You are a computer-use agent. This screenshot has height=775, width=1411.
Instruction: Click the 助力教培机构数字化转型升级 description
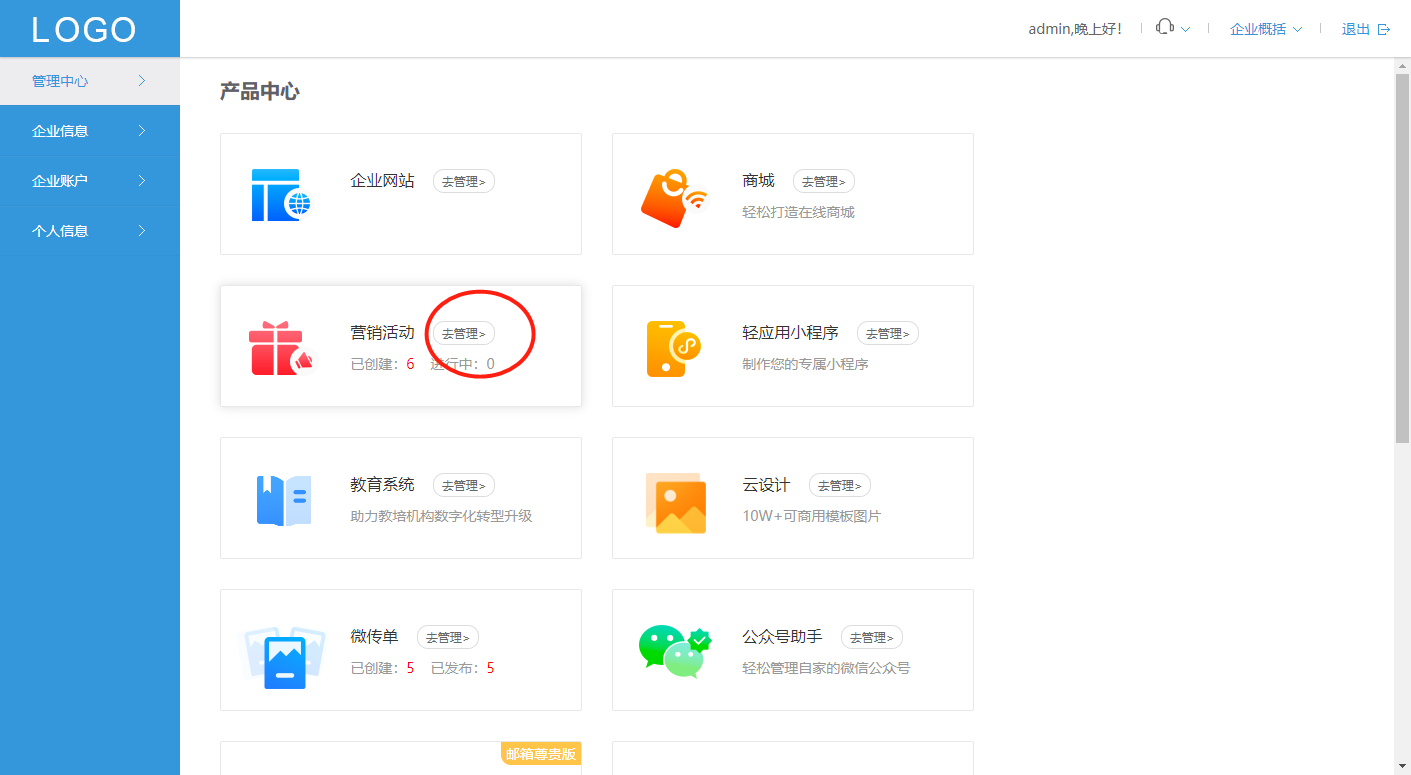tap(441, 516)
